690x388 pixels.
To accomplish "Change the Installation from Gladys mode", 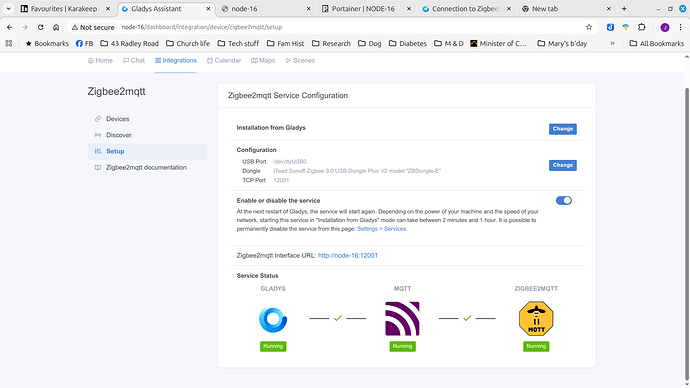I will click(562, 129).
